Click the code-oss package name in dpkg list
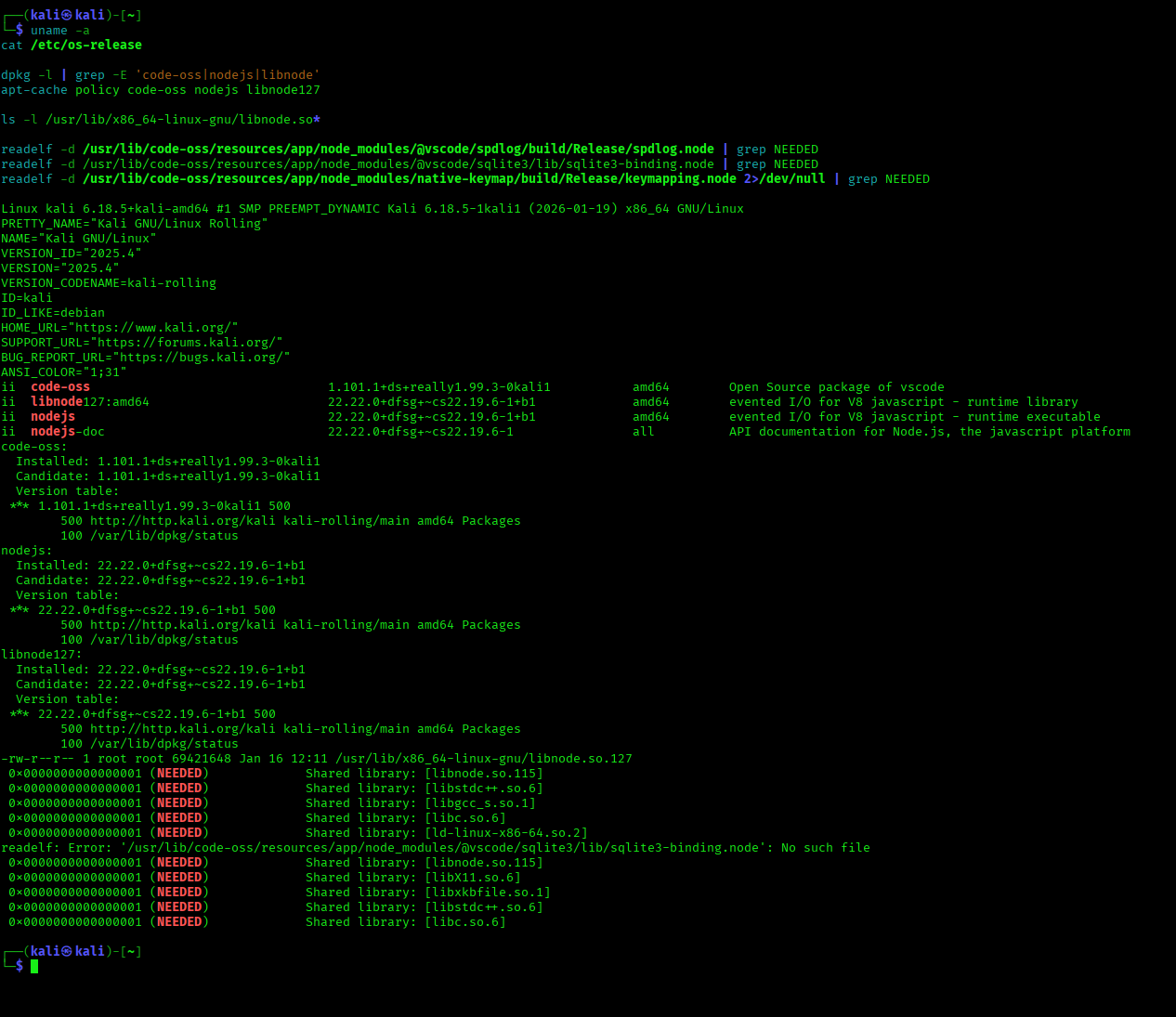The height and width of the screenshot is (1017, 1176). pos(60,387)
